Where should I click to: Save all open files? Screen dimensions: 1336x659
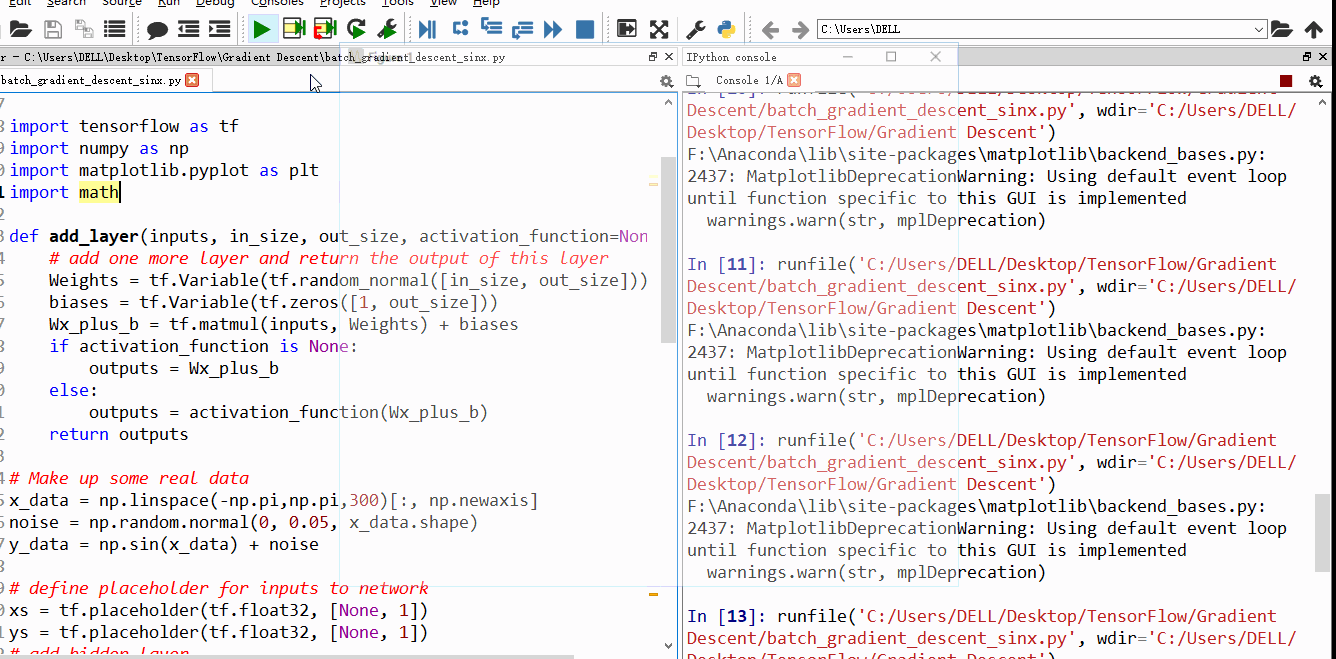coord(84,29)
